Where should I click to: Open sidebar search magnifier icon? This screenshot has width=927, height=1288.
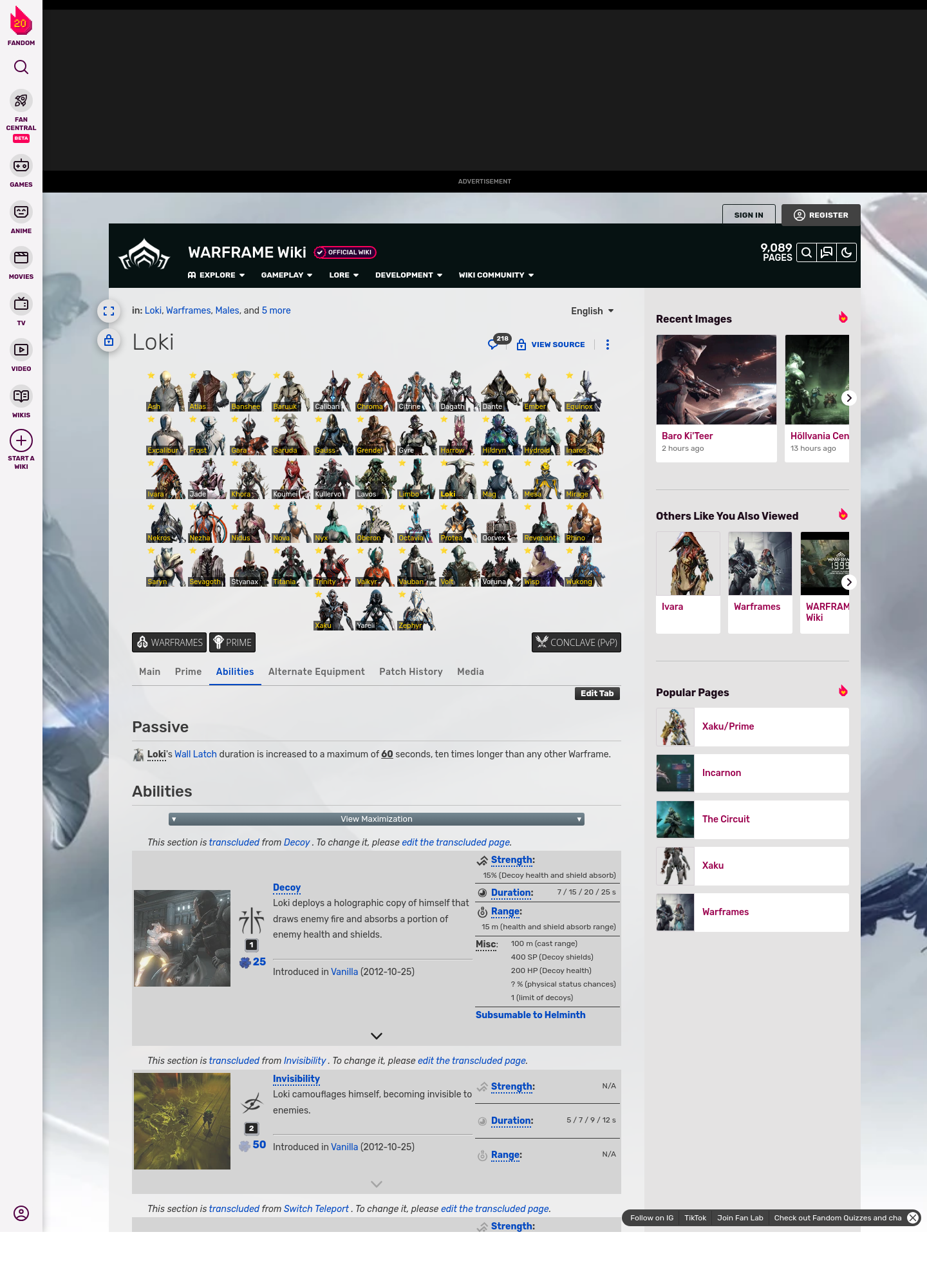pos(21,67)
